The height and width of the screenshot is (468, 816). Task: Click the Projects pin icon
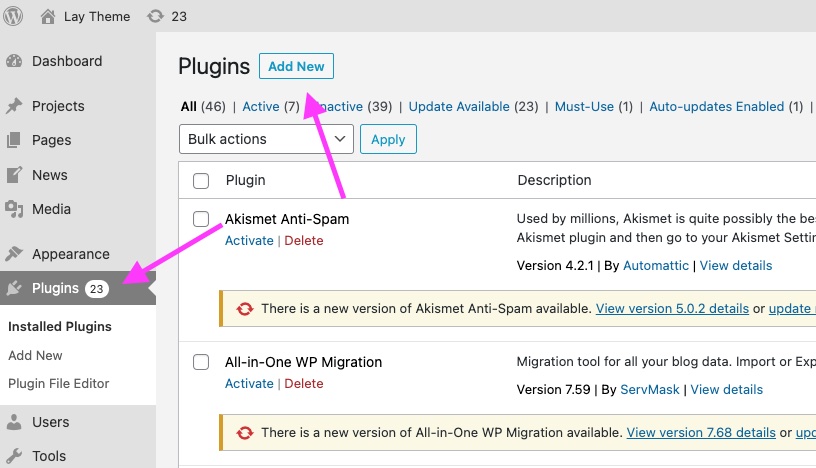pyautogui.click(x=14, y=106)
